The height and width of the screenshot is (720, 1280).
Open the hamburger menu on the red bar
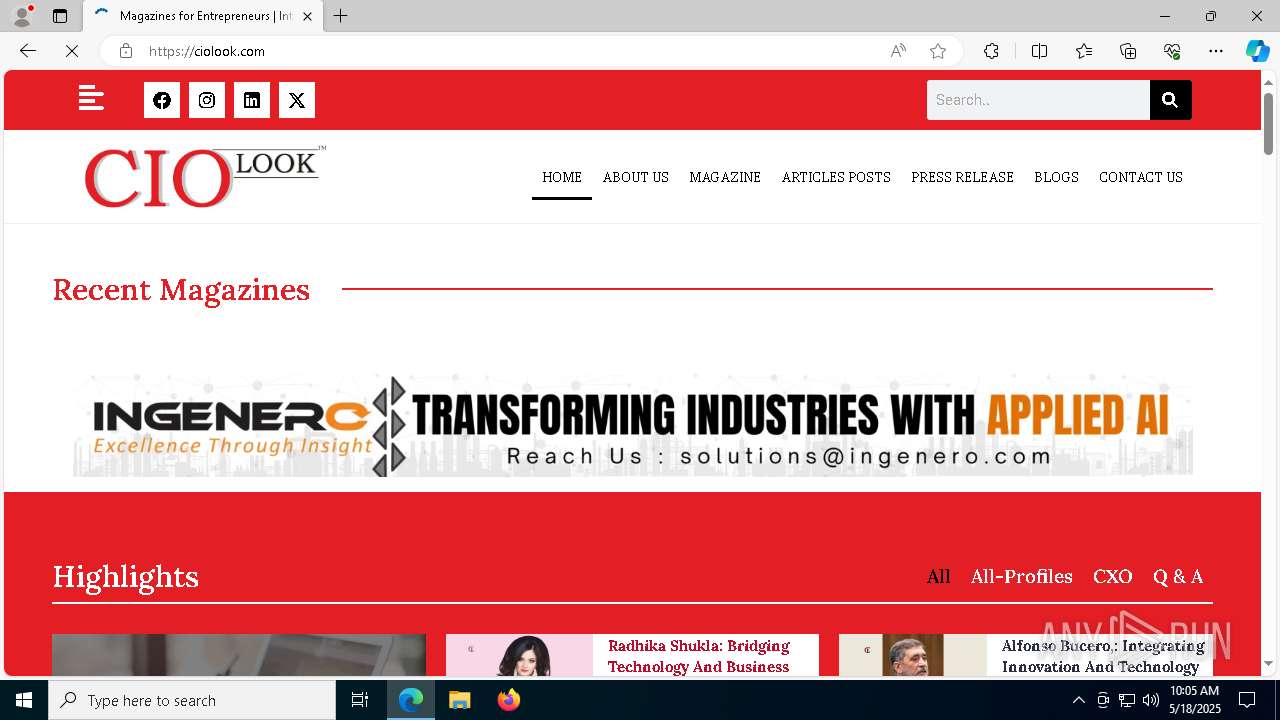click(x=91, y=98)
